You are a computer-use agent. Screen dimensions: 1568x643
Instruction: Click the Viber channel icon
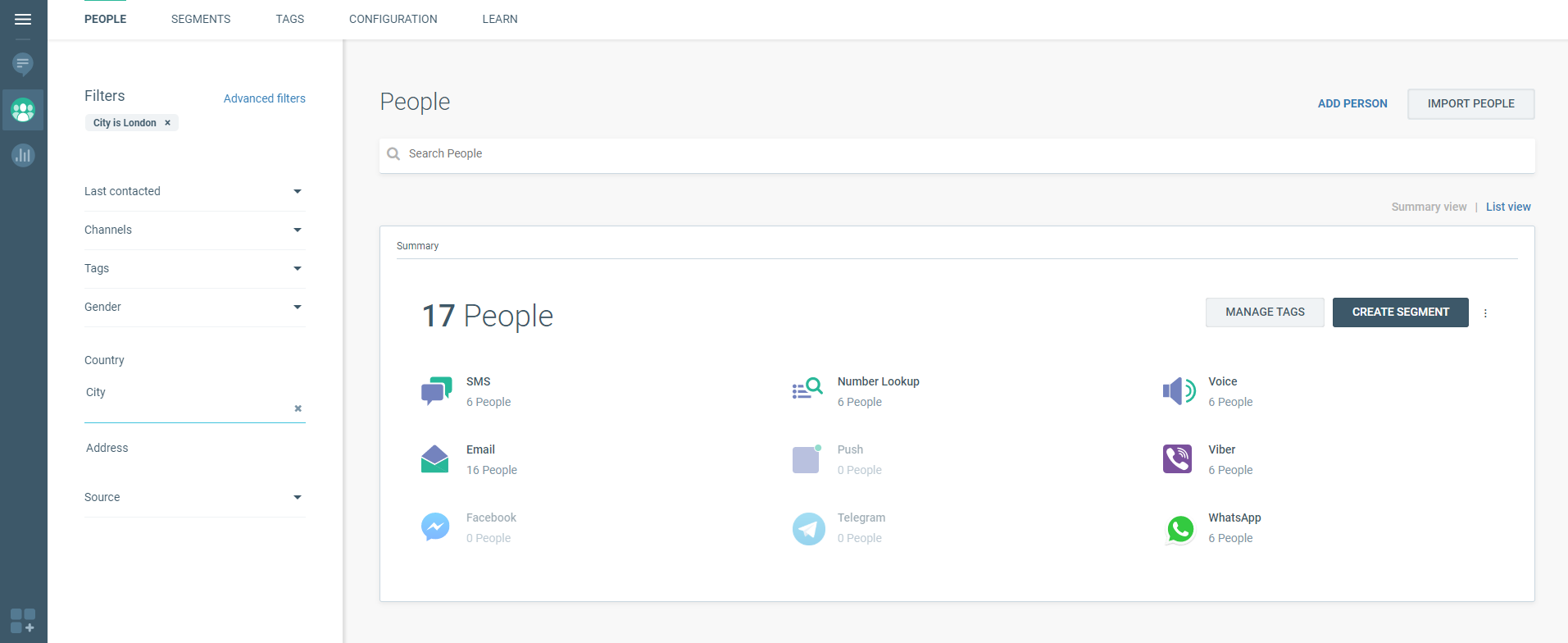[1177, 459]
